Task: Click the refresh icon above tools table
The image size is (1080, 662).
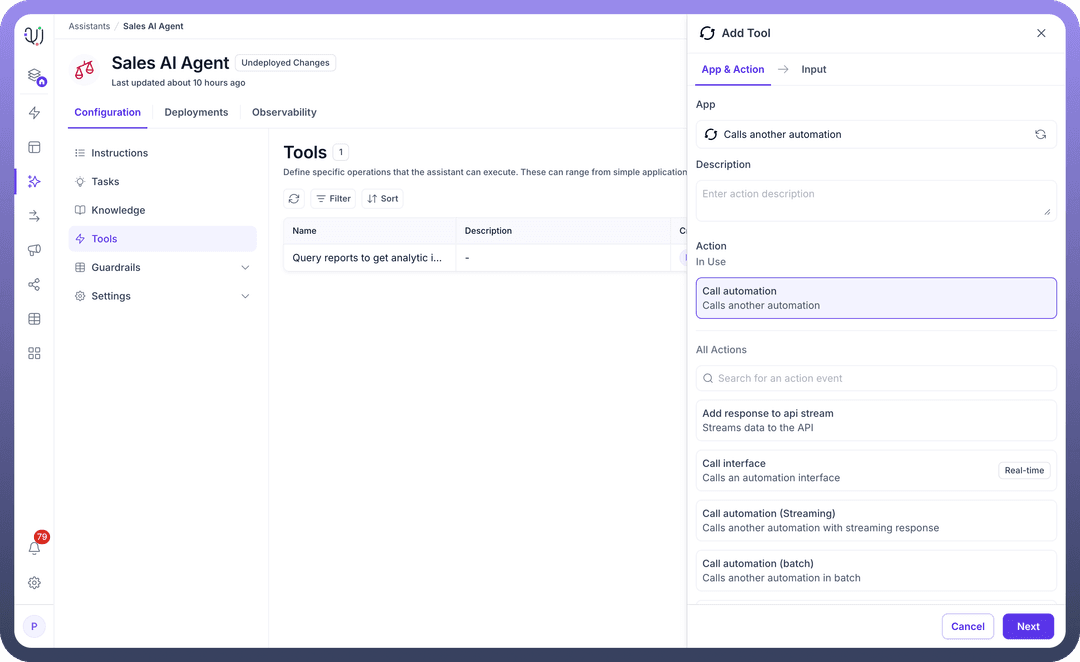Action: point(294,199)
